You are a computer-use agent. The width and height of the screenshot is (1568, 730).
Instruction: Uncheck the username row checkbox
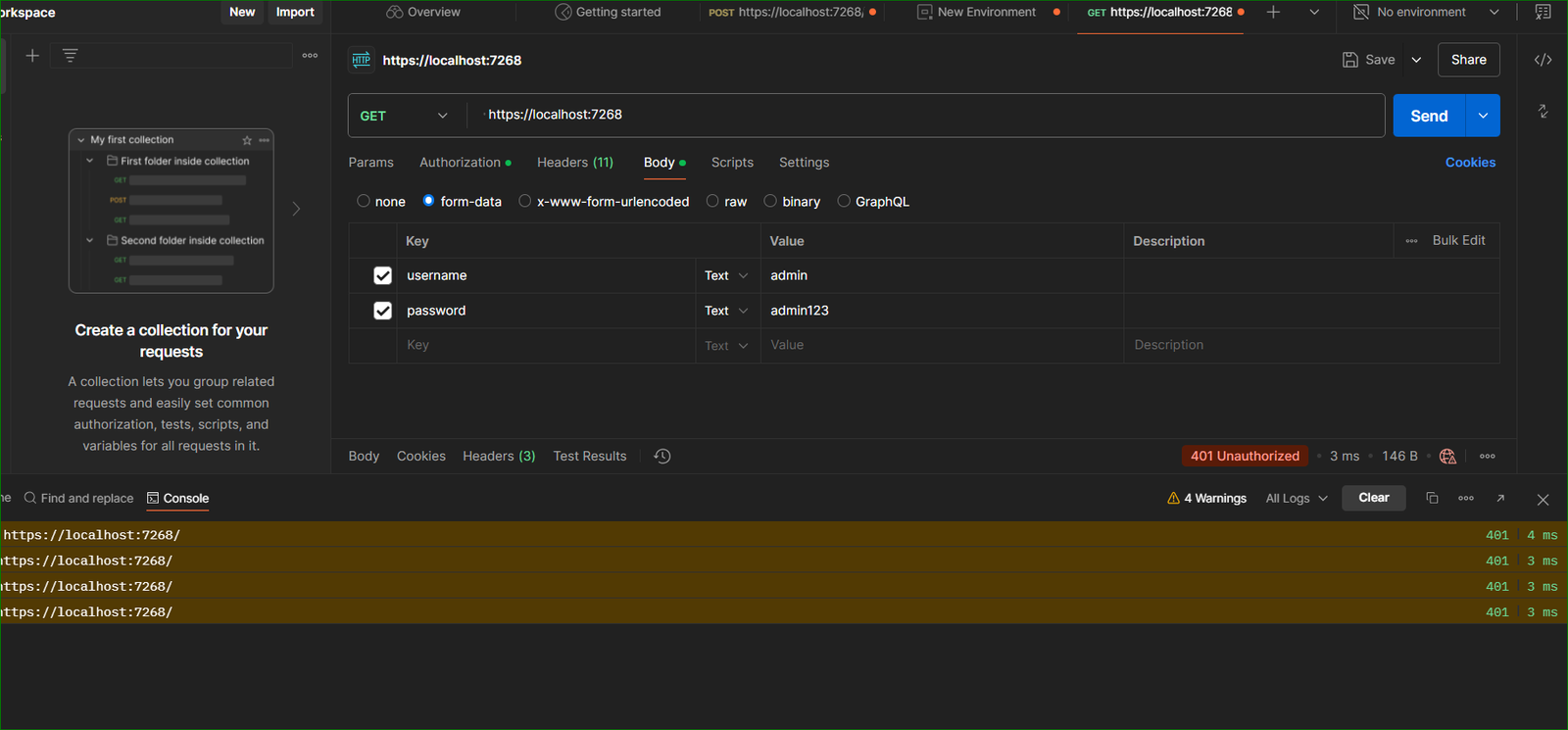pos(382,275)
